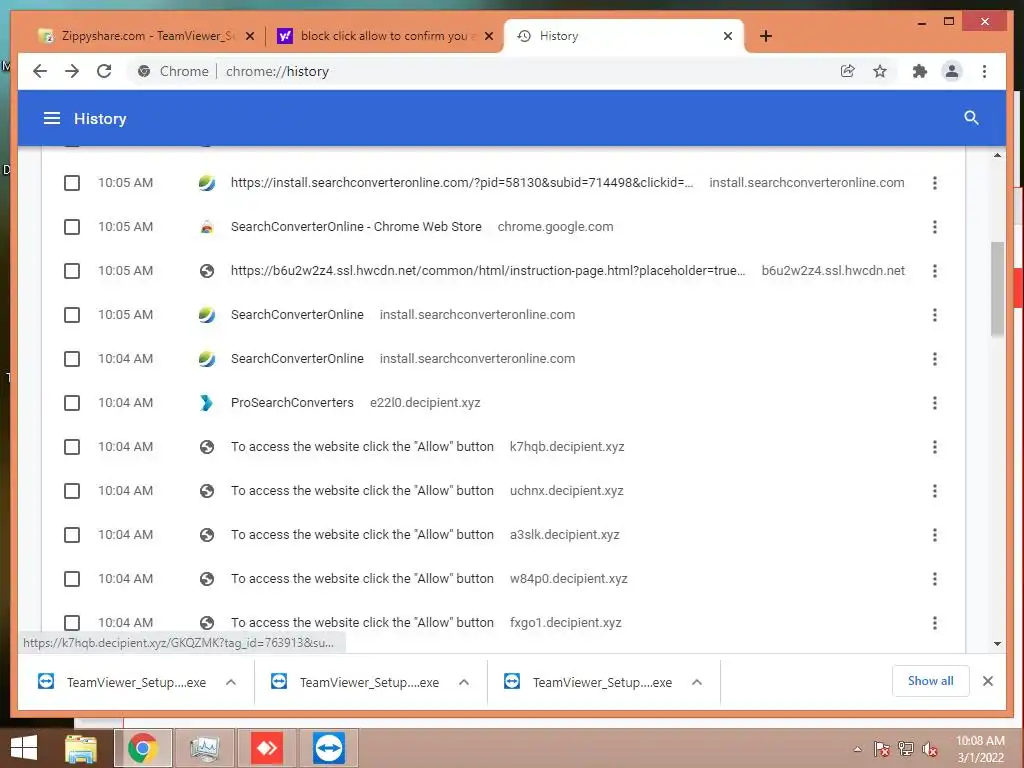The image size is (1024, 768).
Task: Open the Extensions puzzle icon
Action: point(920,71)
